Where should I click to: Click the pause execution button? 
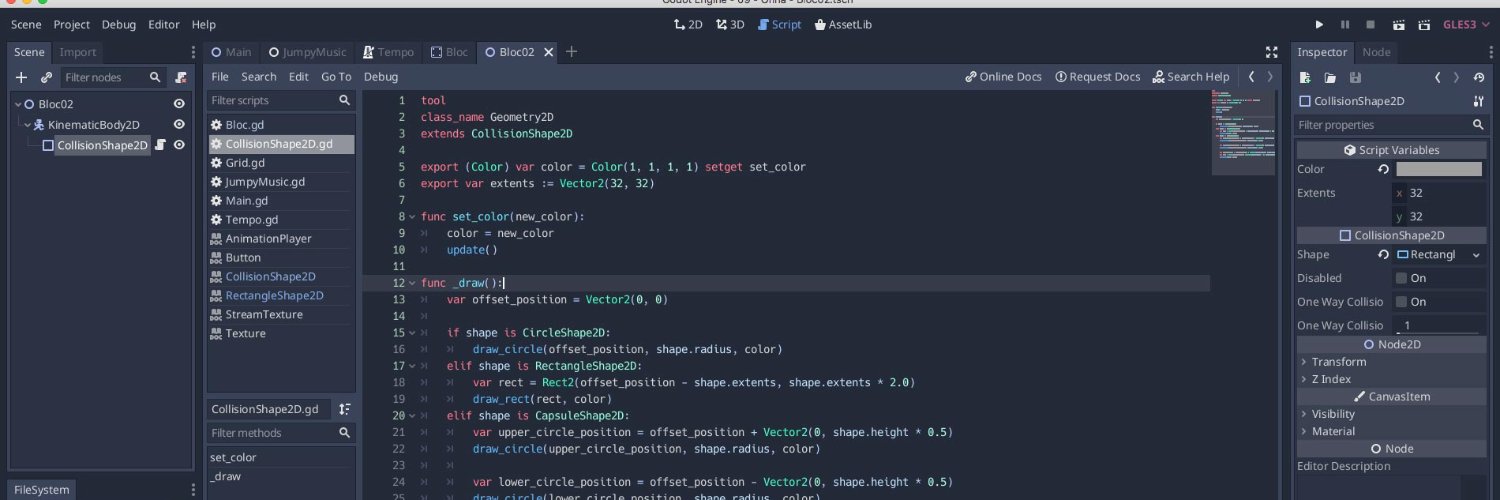(x=1345, y=24)
